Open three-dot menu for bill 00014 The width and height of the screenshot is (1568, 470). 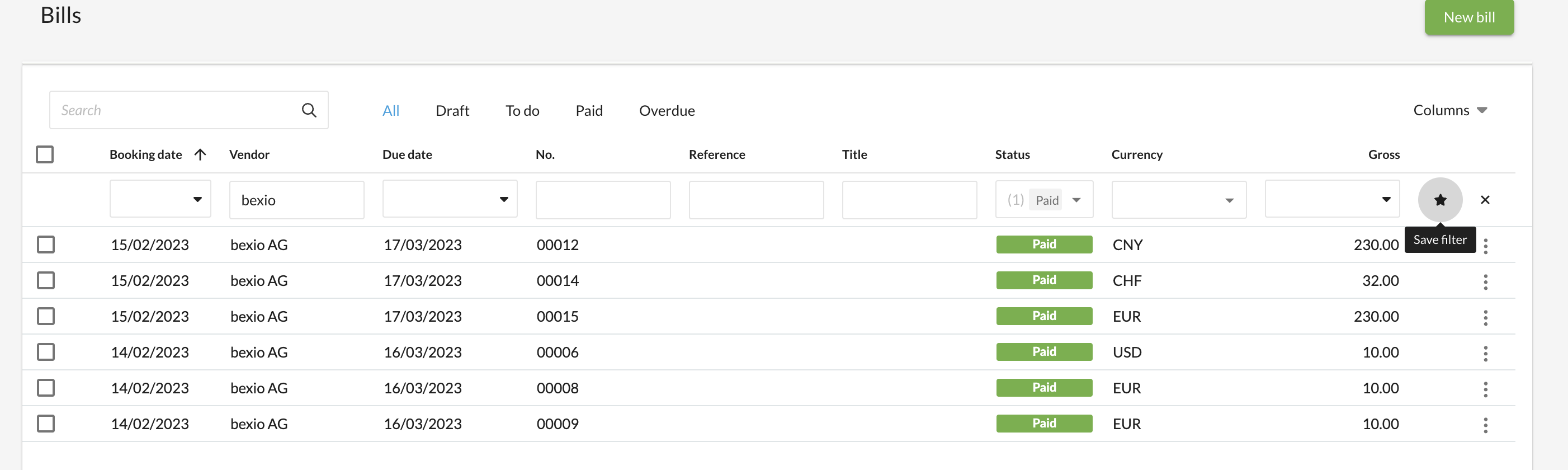pos(1485,281)
